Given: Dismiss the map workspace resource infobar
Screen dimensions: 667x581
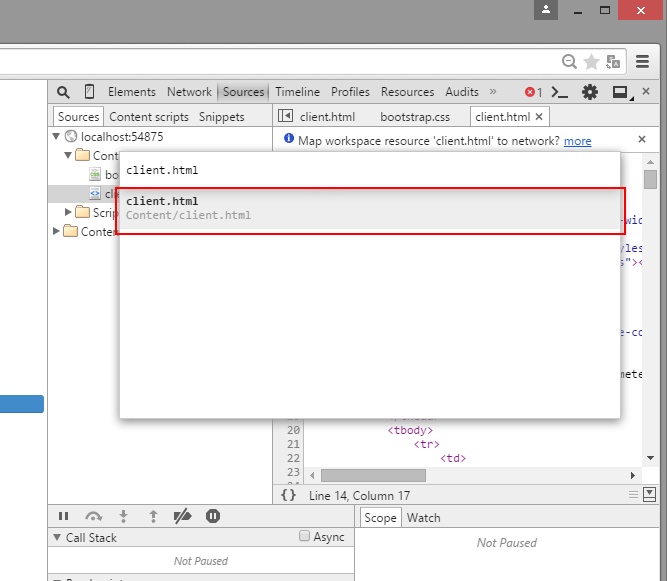Looking at the screenshot, I should pos(642,139).
